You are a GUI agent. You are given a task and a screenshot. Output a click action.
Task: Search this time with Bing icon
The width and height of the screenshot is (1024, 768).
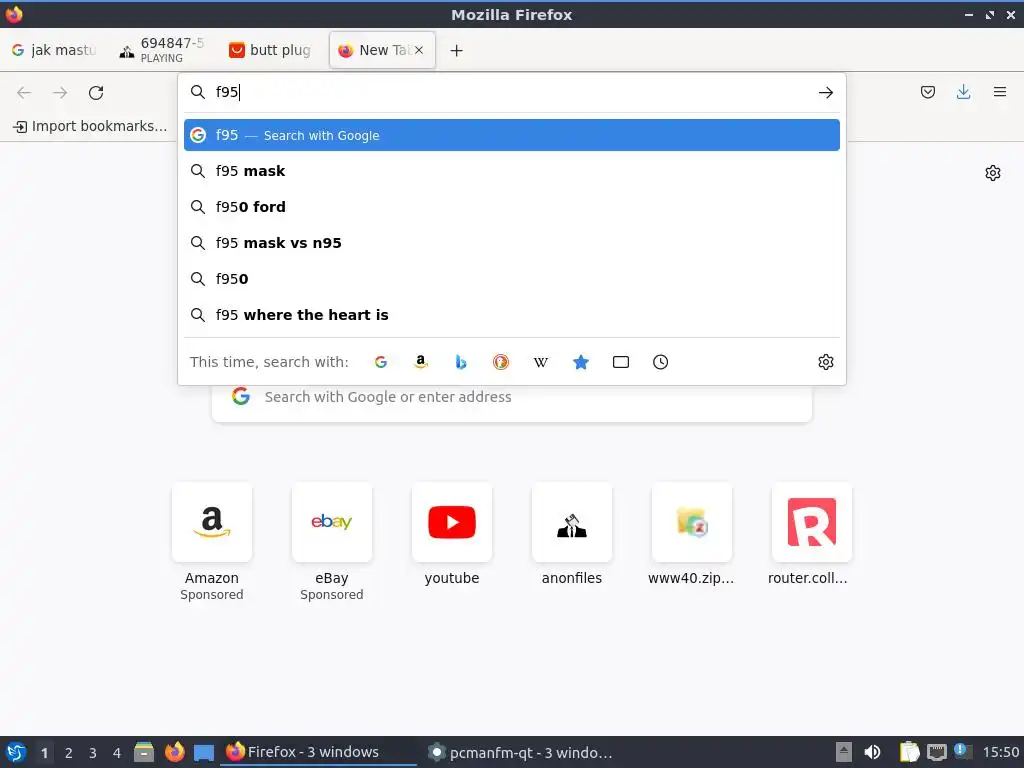(460, 362)
